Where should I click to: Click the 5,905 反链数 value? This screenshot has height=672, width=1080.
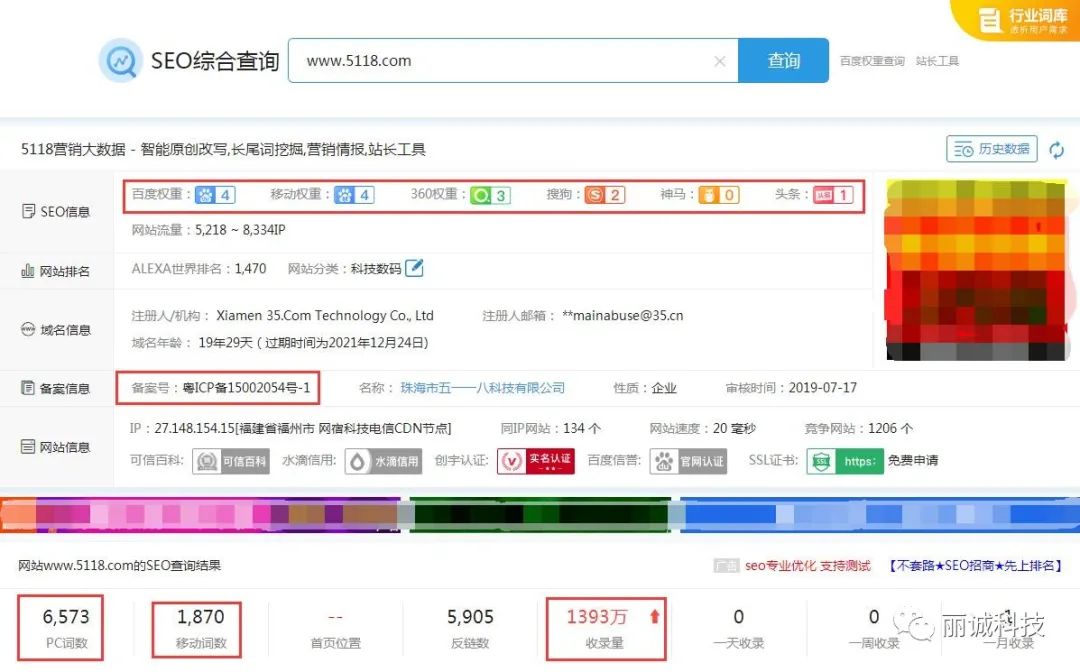470,617
